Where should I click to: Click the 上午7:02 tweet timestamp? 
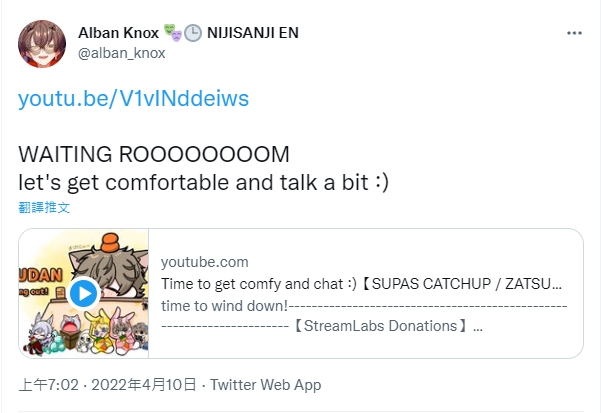48,385
